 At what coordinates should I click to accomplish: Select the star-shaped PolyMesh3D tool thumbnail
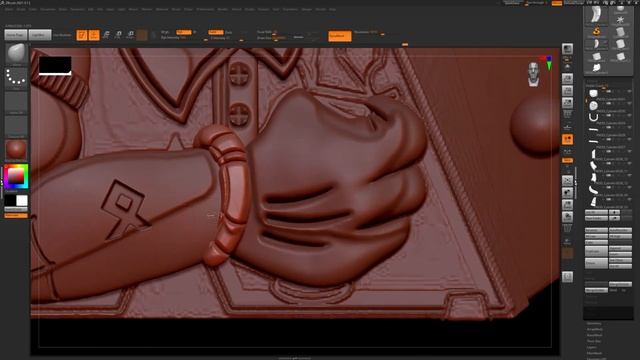point(620,19)
